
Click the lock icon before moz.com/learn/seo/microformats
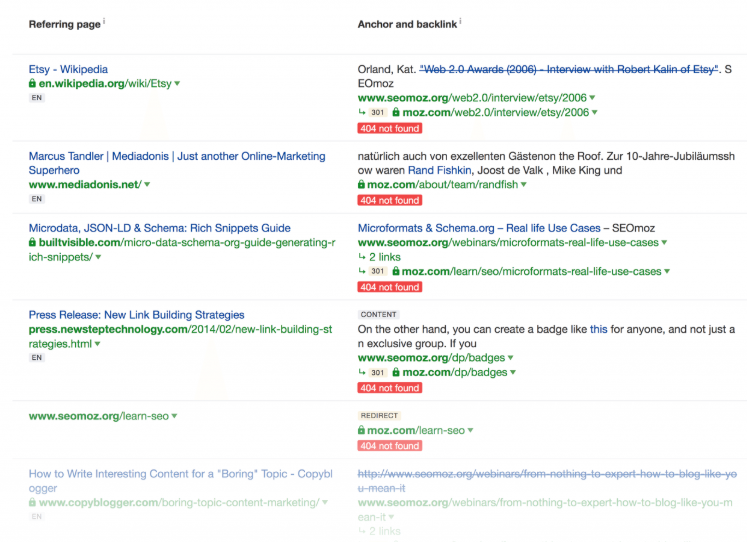396,271
